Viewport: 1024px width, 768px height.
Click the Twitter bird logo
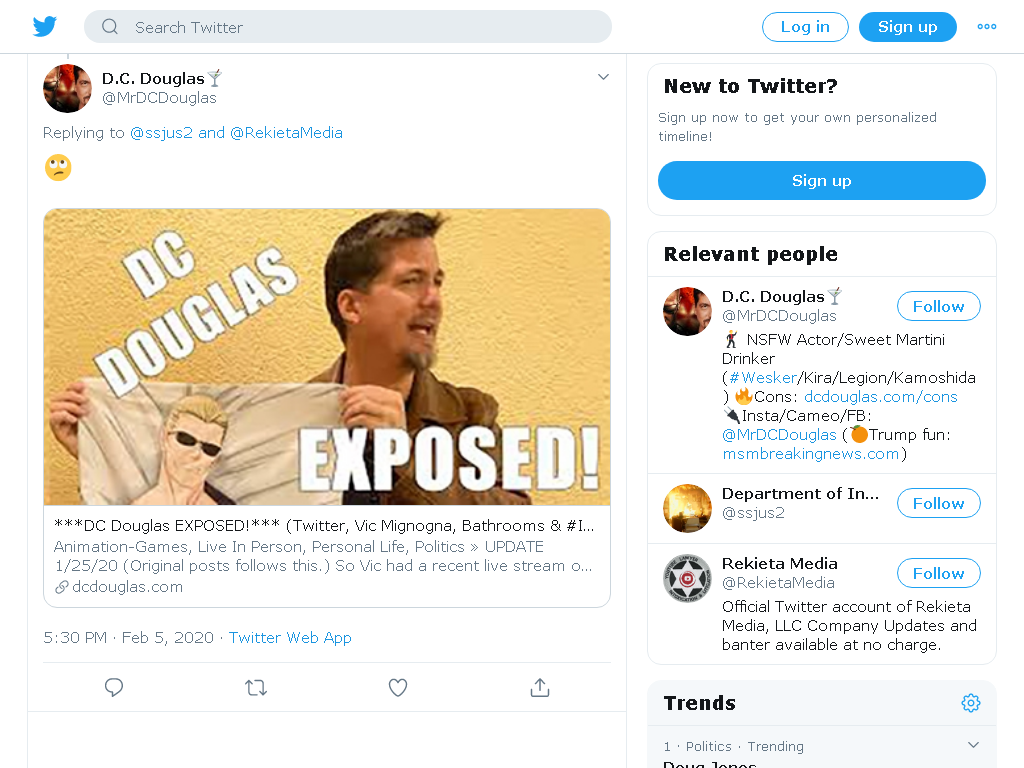[44, 27]
